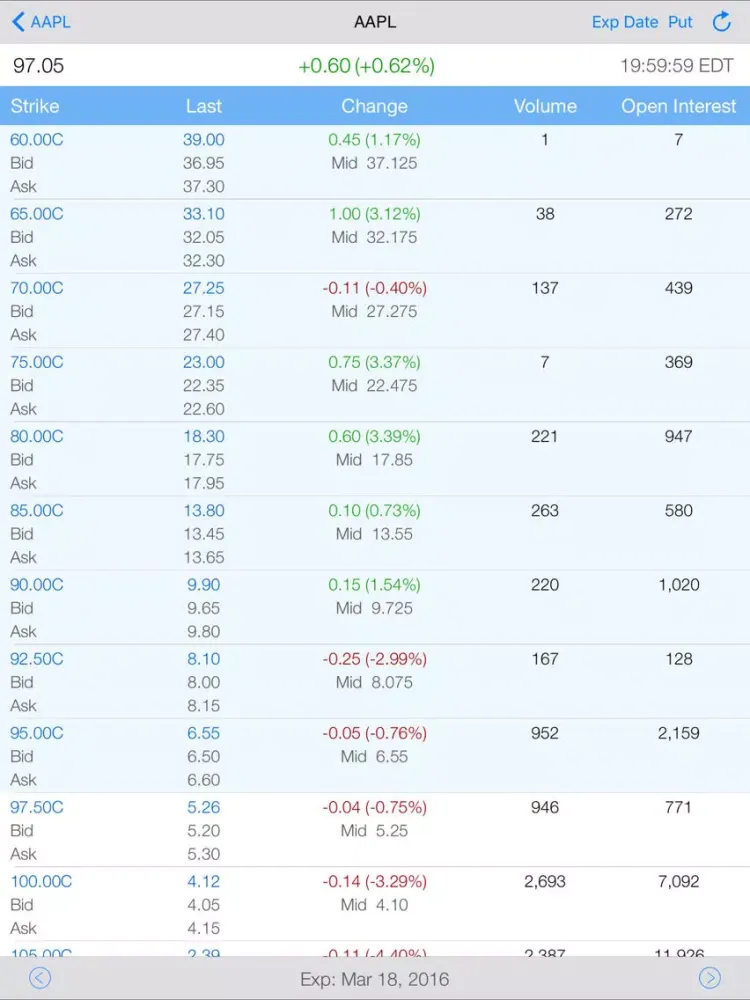The height and width of the screenshot is (1000, 750).
Task: Tap the Last column header
Action: click(204, 106)
